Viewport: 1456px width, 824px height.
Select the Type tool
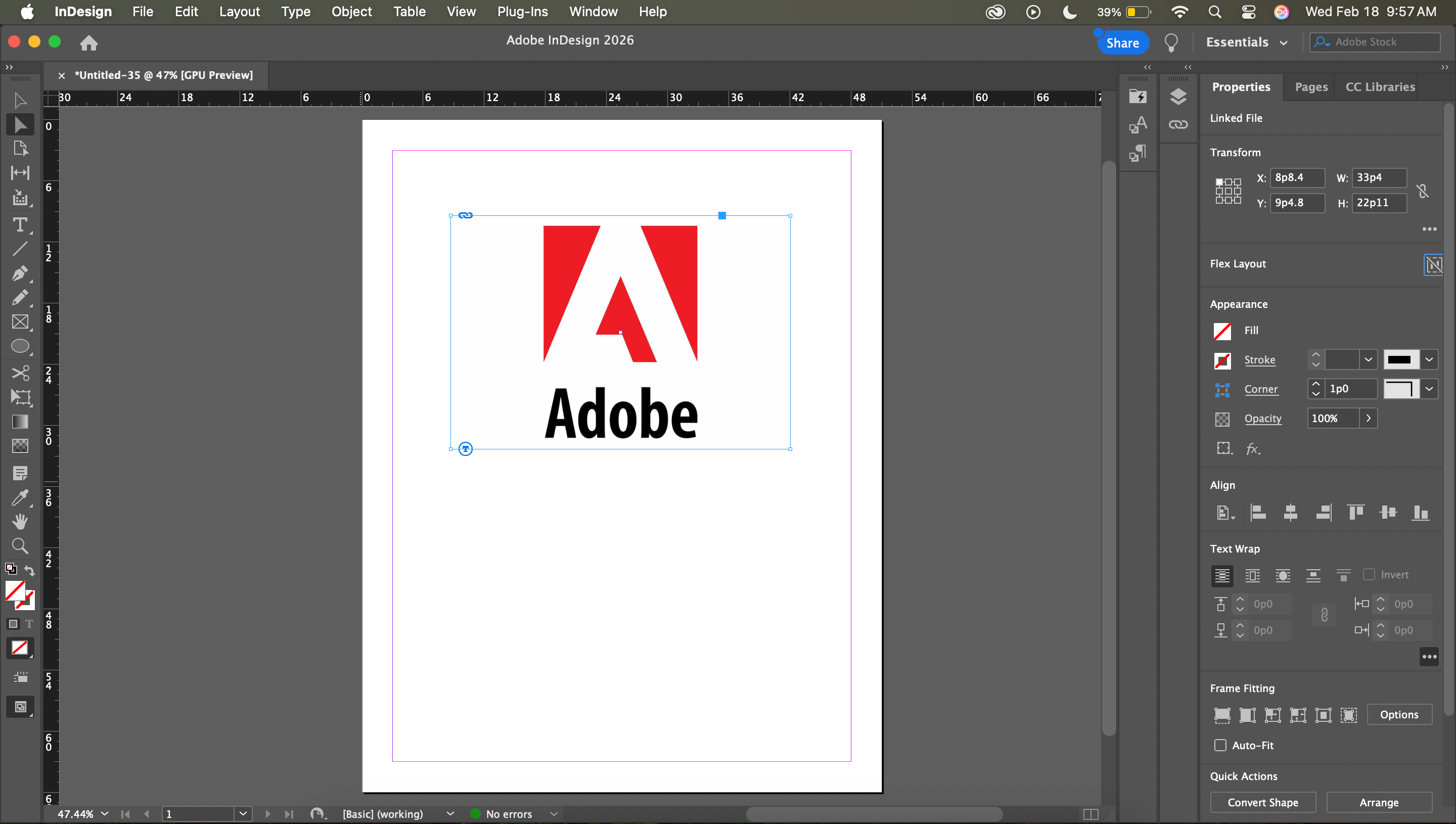pyautogui.click(x=20, y=224)
